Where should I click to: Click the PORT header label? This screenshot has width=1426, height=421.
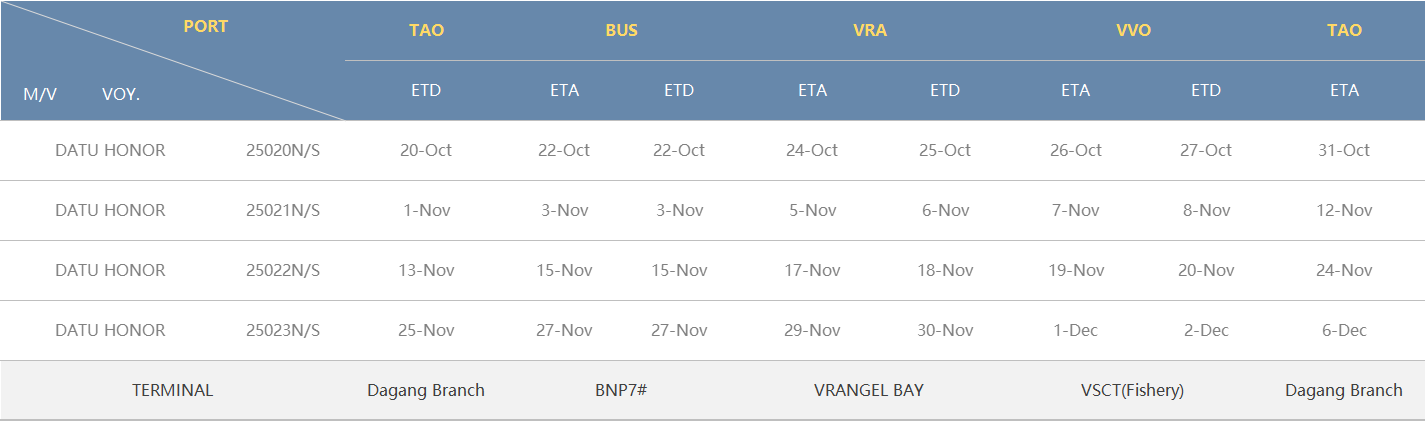click(x=205, y=27)
